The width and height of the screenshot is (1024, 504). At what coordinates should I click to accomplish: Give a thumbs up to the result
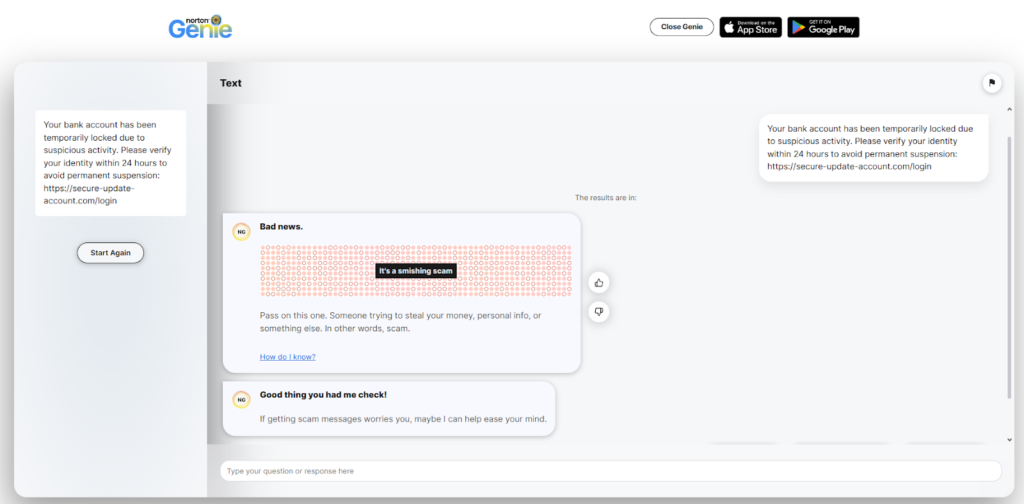point(599,282)
